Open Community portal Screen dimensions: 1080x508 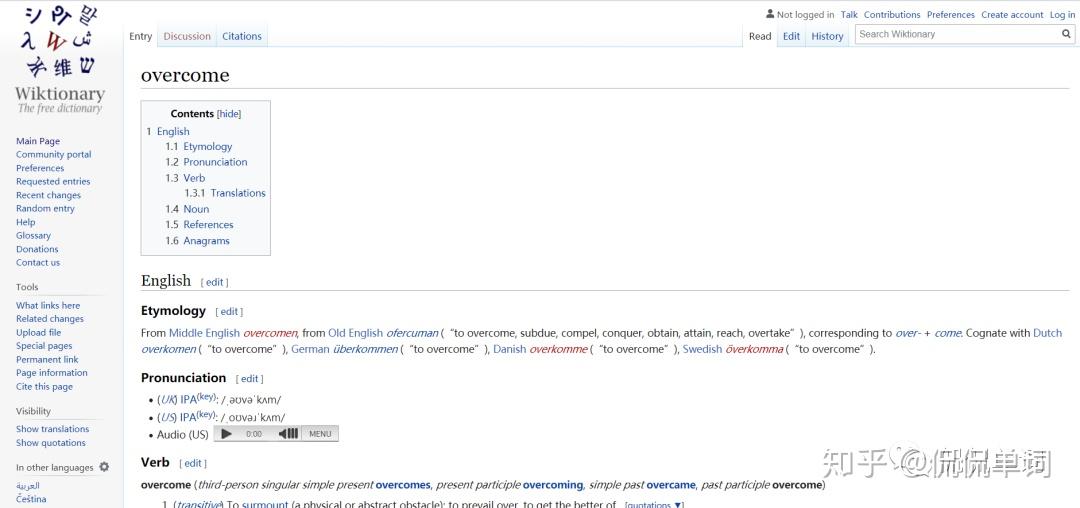coord(54,154)
